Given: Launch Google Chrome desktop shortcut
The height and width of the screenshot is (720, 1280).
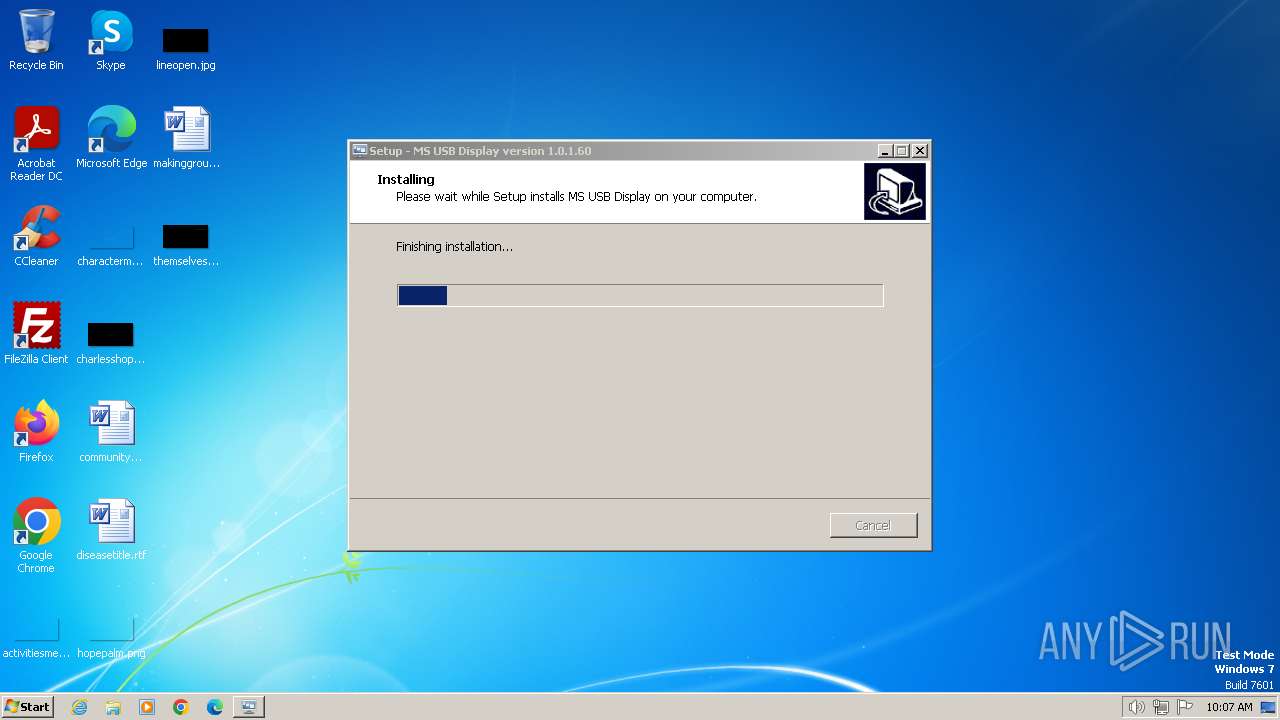Looking at the screenshot, I should click(x=36, y=536).
